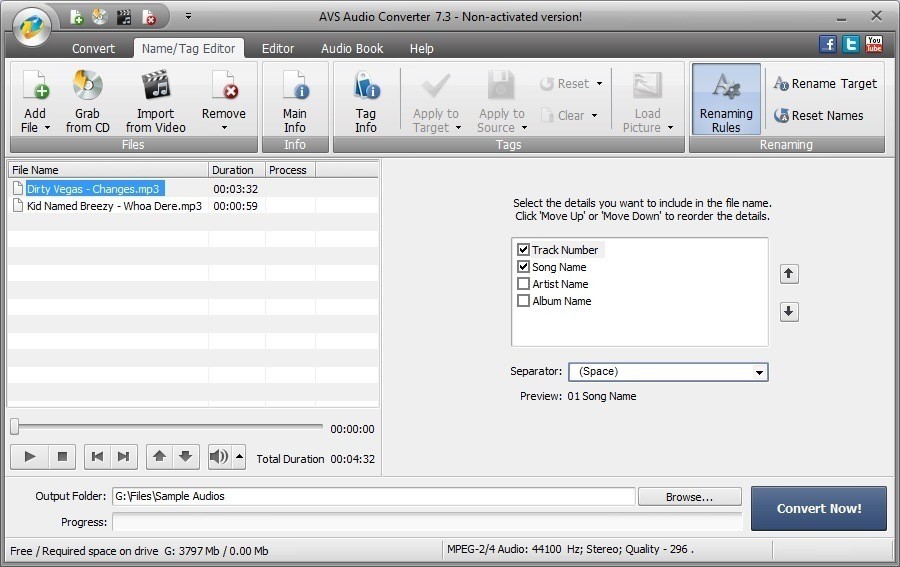The width and height of the screenshot is (900, 567).
Task: Click the Remove file icon
Action: [x=224, y=86]
